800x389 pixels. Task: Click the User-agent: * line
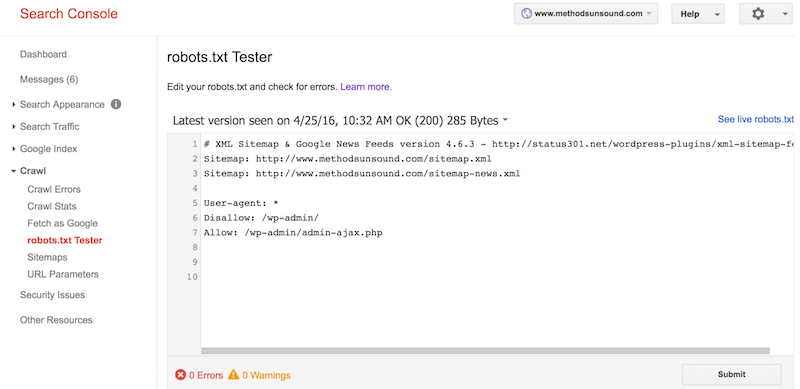coord(241,203)
